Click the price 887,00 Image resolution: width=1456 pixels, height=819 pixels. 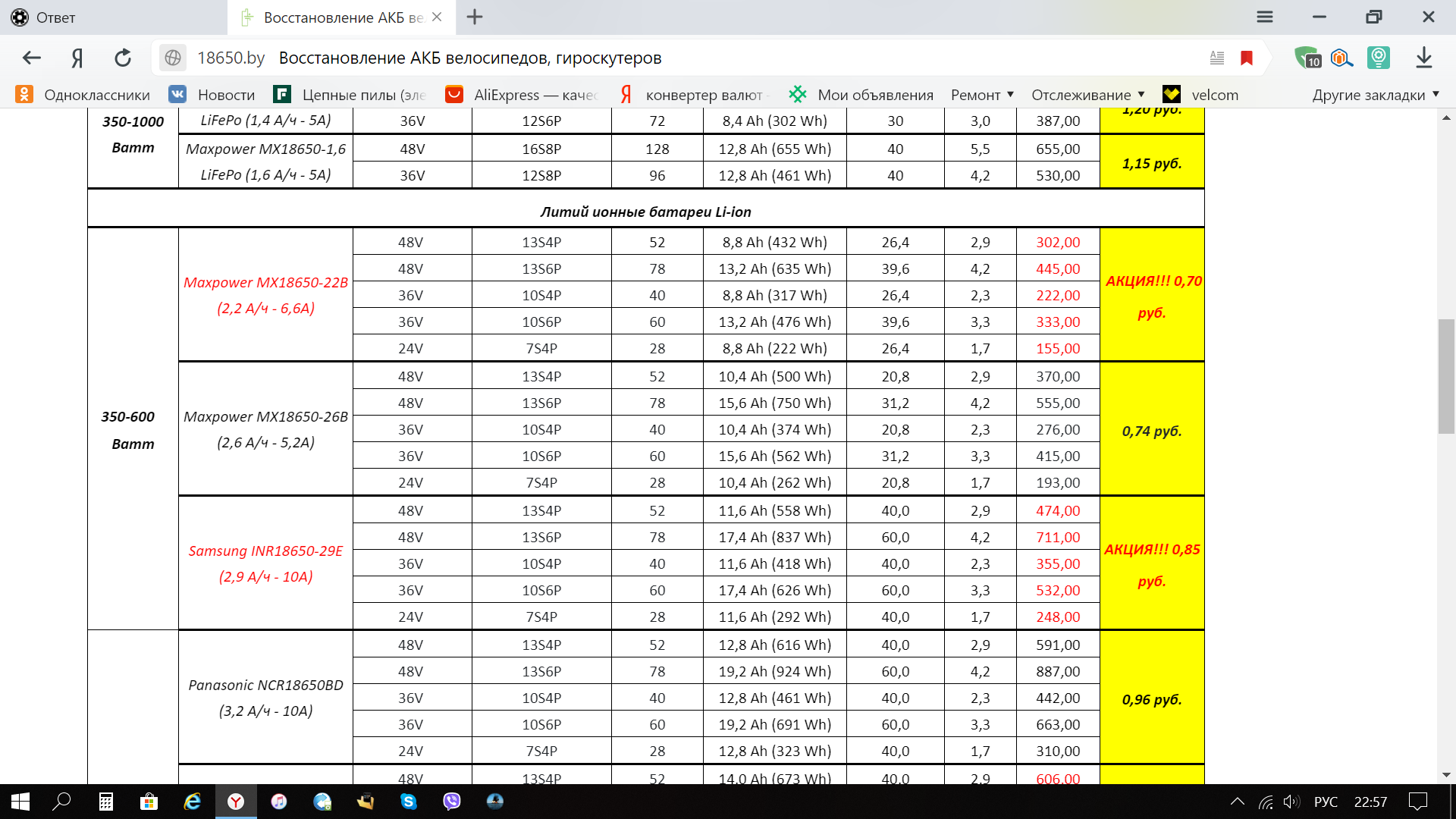point(1058,671)
